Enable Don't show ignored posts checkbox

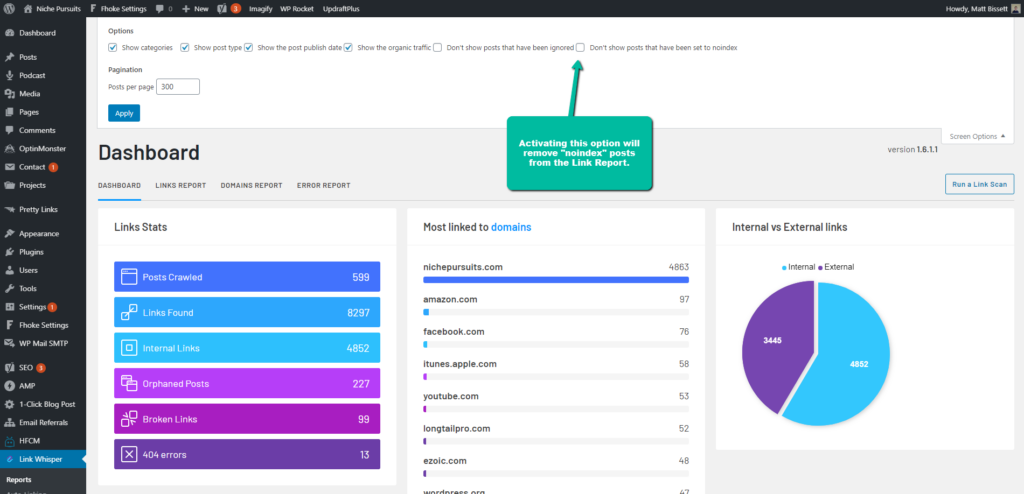pos(438,48)
